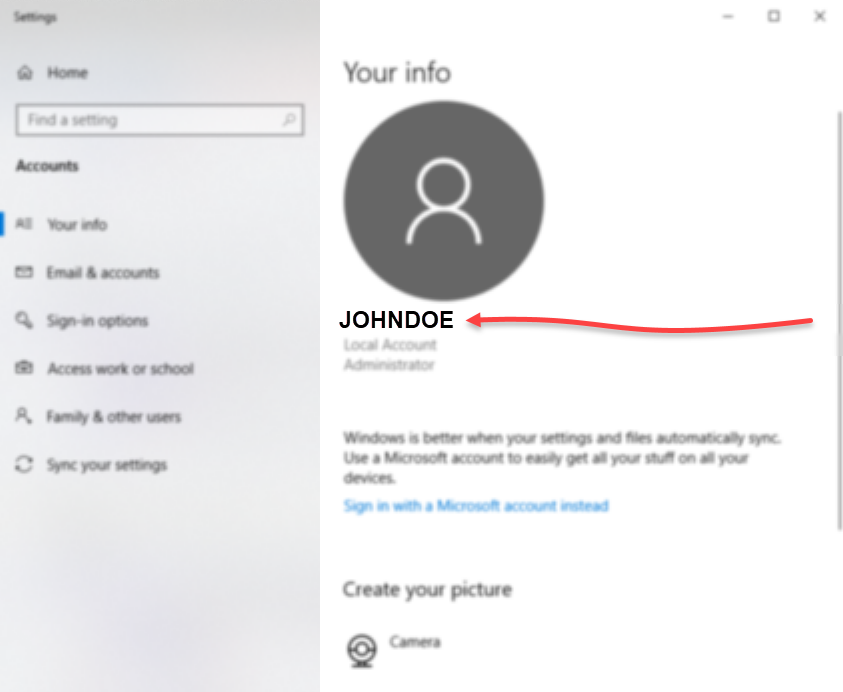Screen dimensions: 843x692
Task: Go to Sign-in options
Action: 97,321
